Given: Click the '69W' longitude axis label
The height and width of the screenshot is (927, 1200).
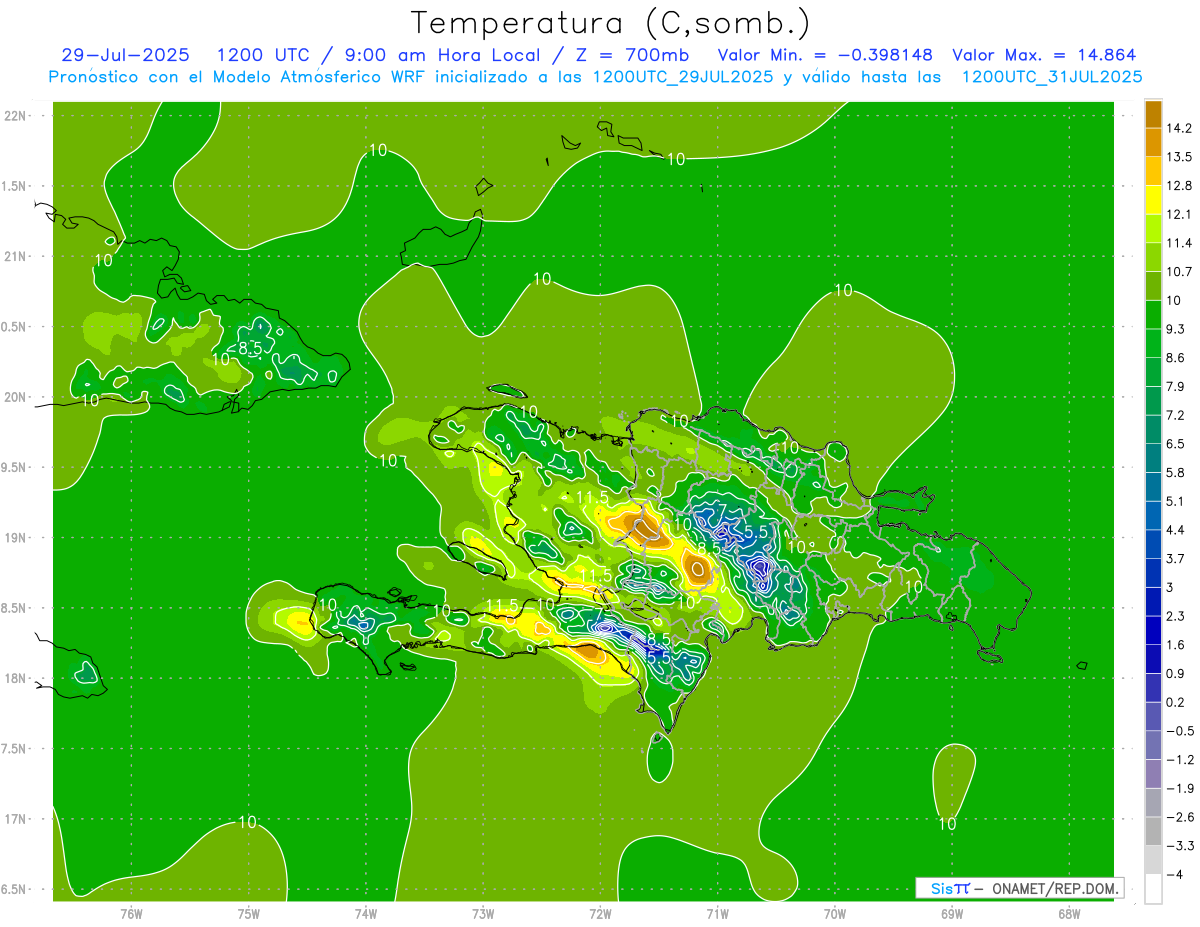Looking at the screenshot, I should coord(952,913).
